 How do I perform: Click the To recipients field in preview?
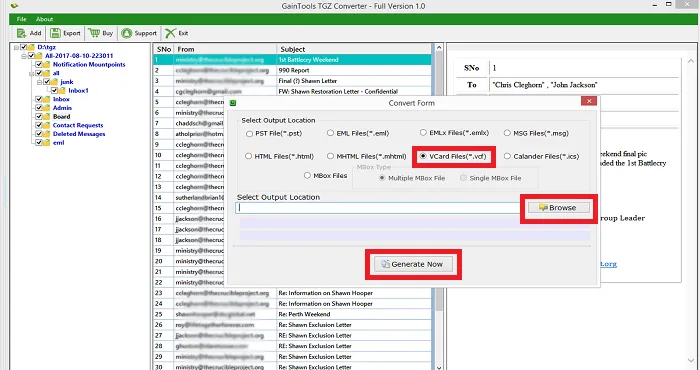click(583, 85)
